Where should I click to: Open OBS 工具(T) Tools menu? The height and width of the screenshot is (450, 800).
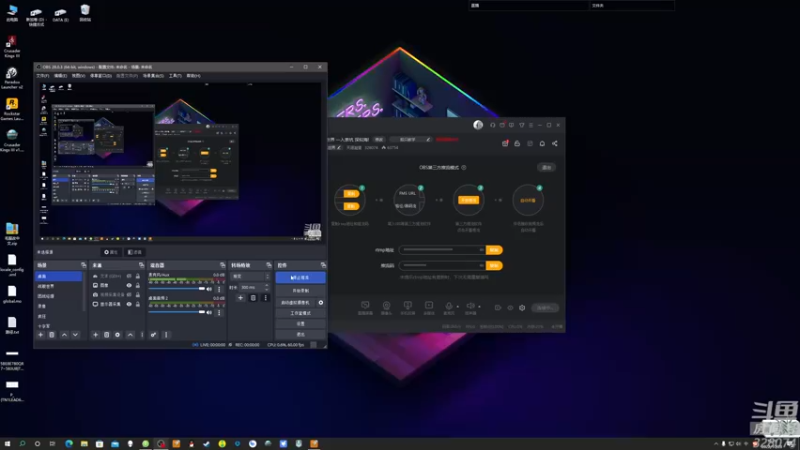tap(175, 76)
